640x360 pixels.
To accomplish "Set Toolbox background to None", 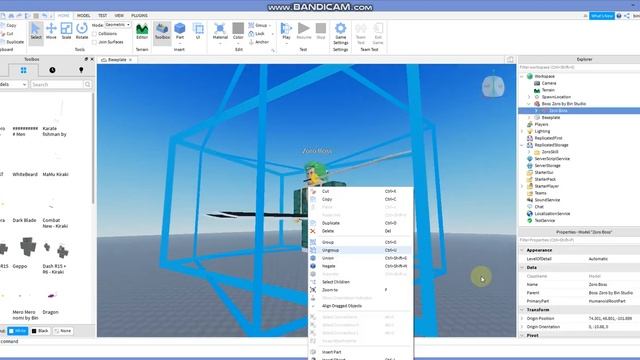I will point(63,331).
